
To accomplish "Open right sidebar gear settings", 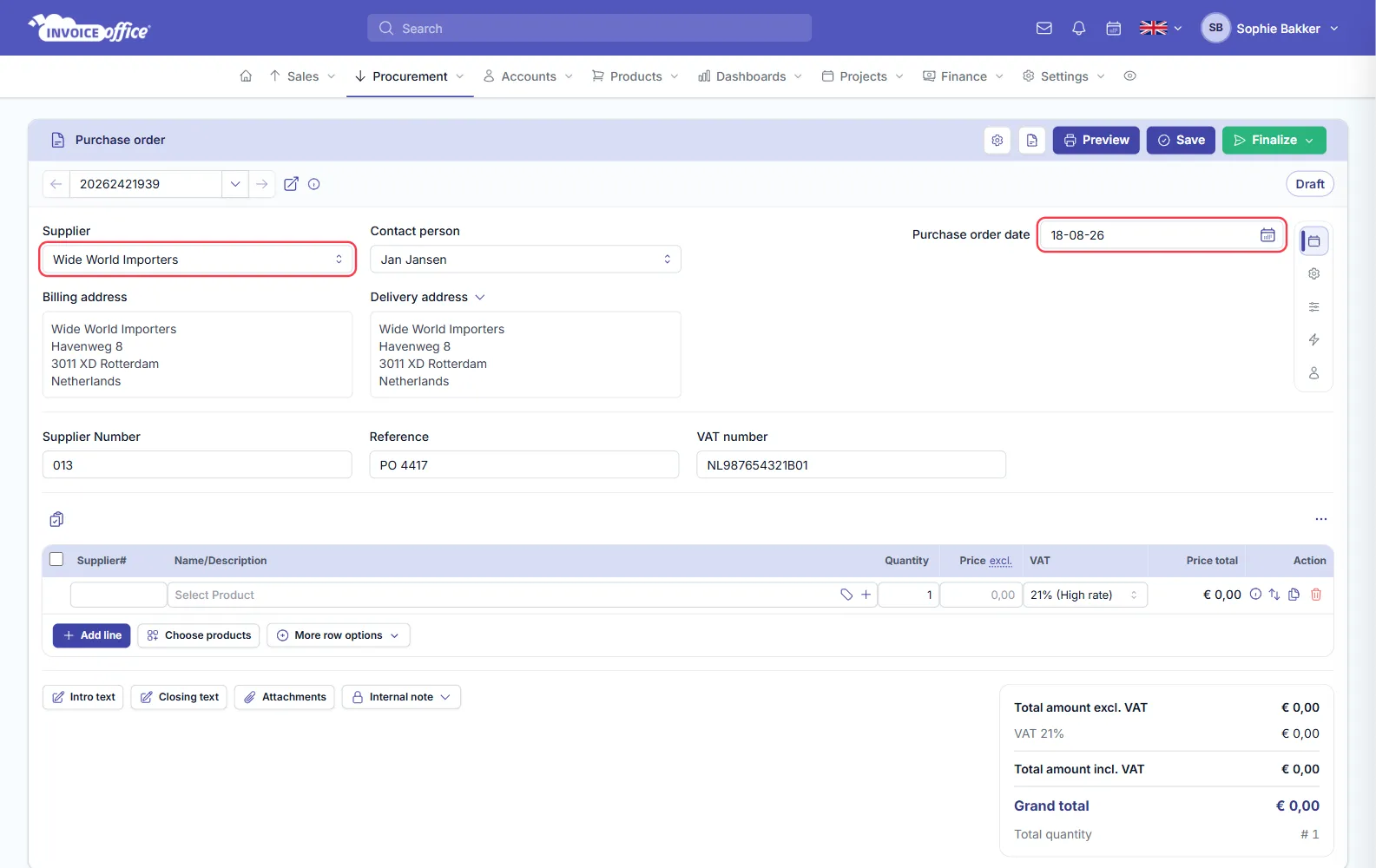I will click(x=1314, y=274).
